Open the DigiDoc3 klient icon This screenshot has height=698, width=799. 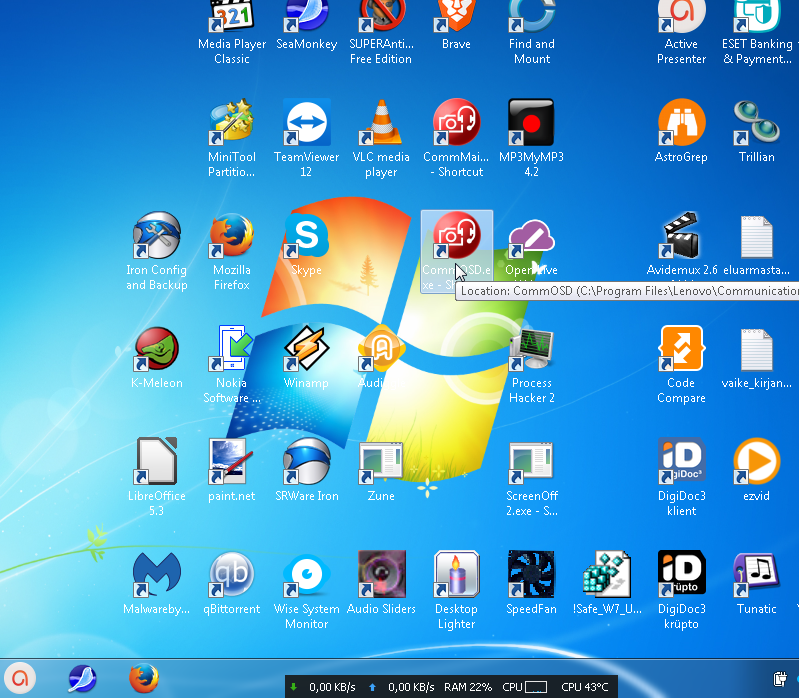681,461
